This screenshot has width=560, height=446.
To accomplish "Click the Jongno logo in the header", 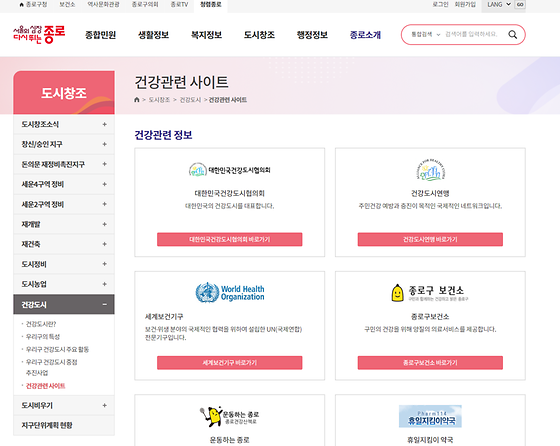I will (39, 34).
